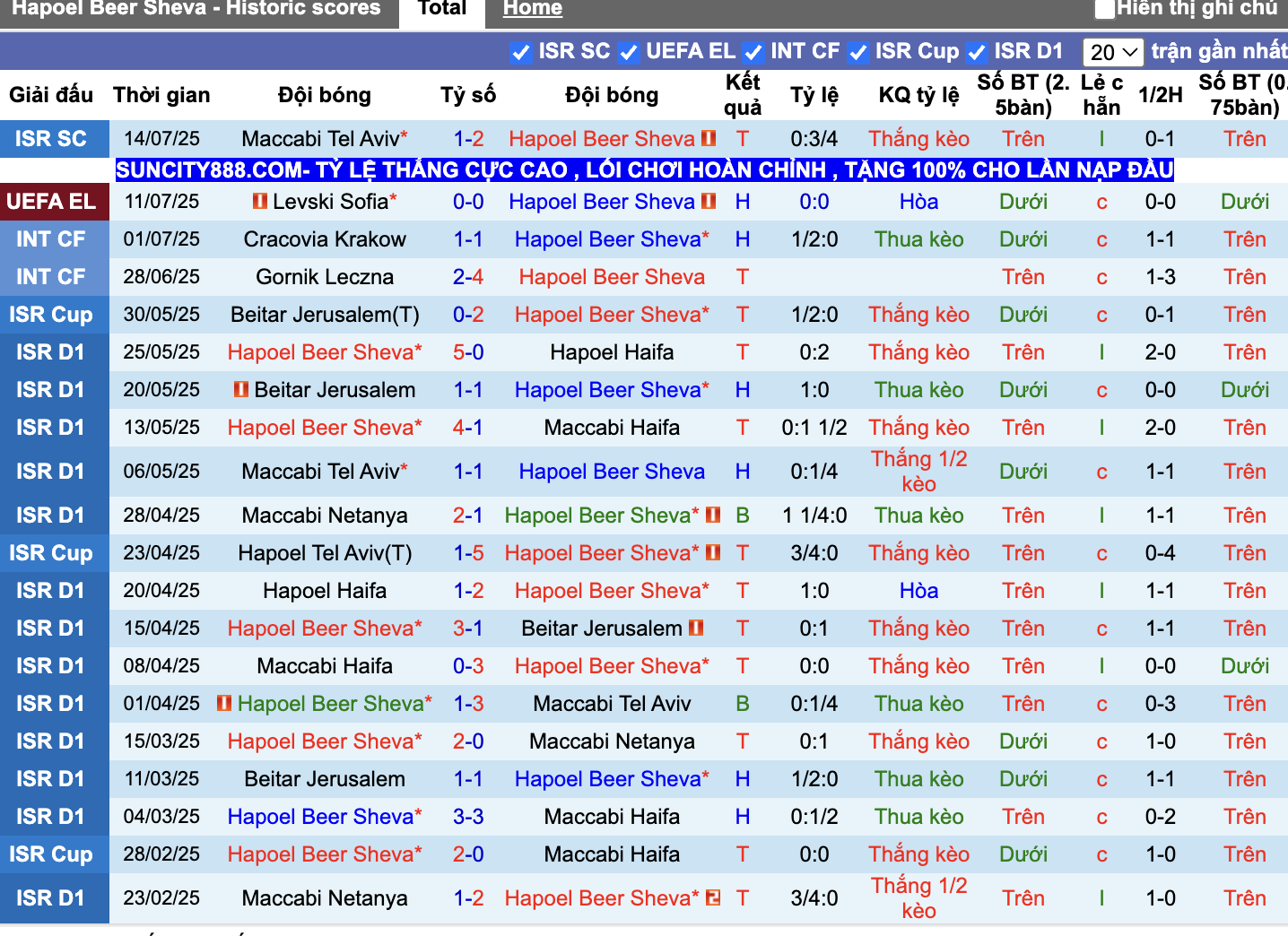Click the 0-3 half-time score on 01/04/25
The height and width of the screenshot is (936, 1288).
(x=1160, y=704)
